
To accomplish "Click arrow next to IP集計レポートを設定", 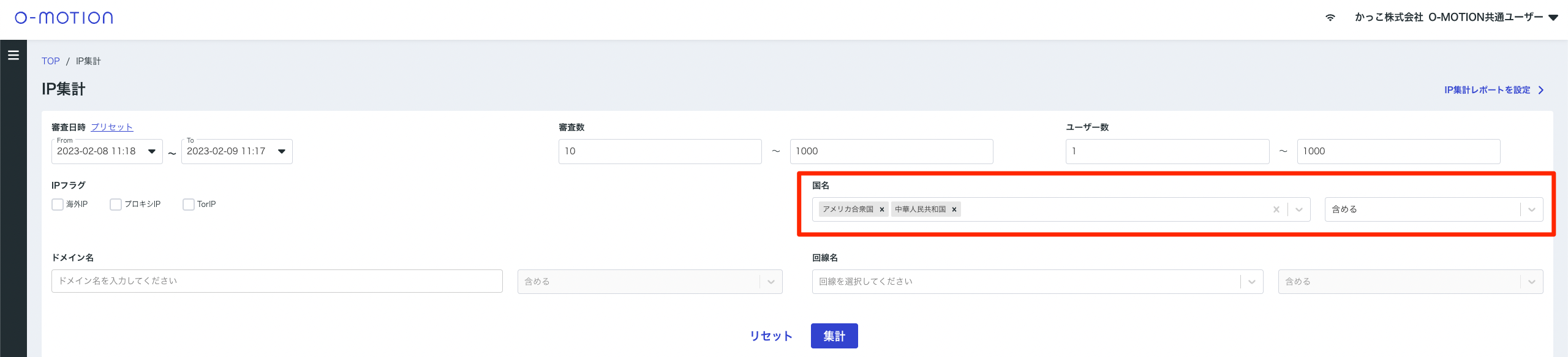I will (1541, 90).
